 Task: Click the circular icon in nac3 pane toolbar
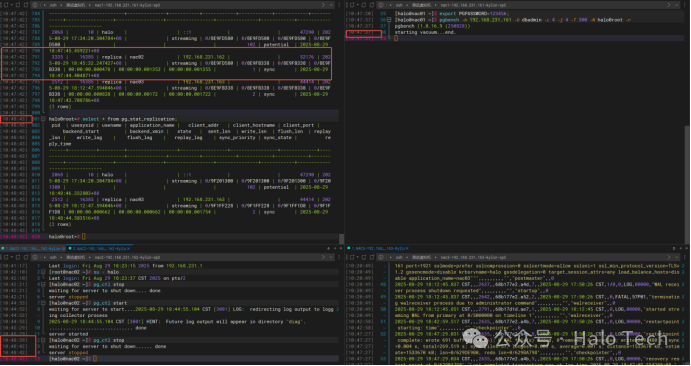coord(381,257)
